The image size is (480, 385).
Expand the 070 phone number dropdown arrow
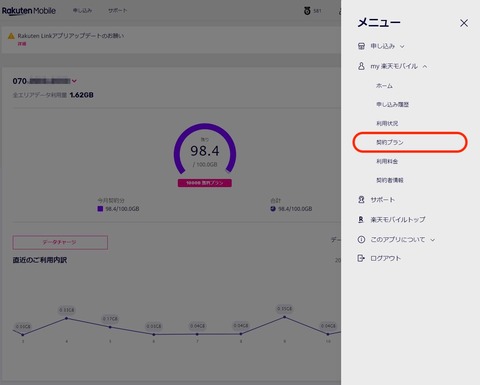74,81
